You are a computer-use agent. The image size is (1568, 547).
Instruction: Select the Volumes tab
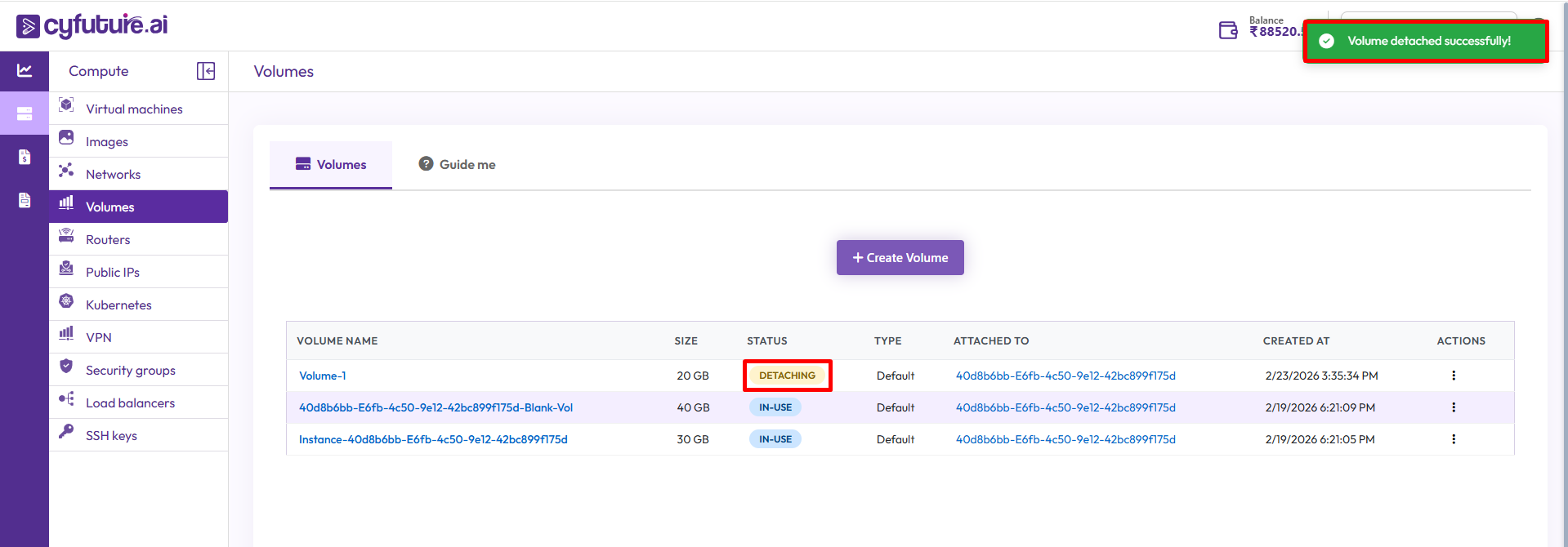point(331,165)
